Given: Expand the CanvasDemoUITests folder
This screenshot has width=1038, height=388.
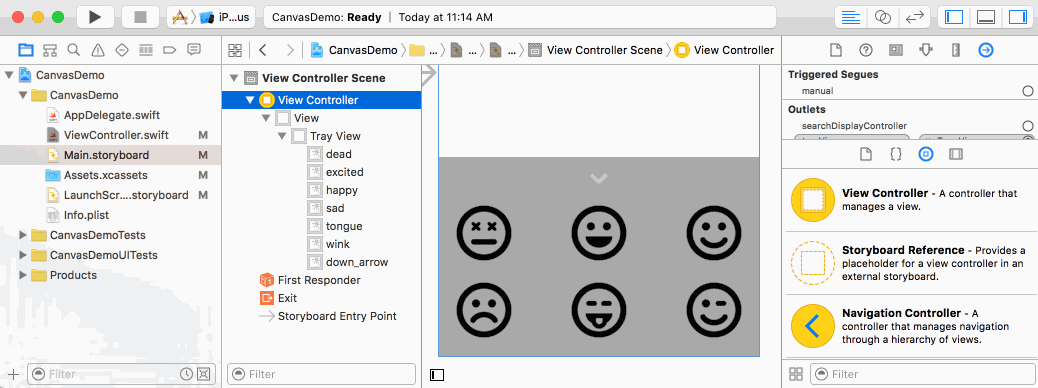Looking at the screenshot, I should click(x=24, y=255).
